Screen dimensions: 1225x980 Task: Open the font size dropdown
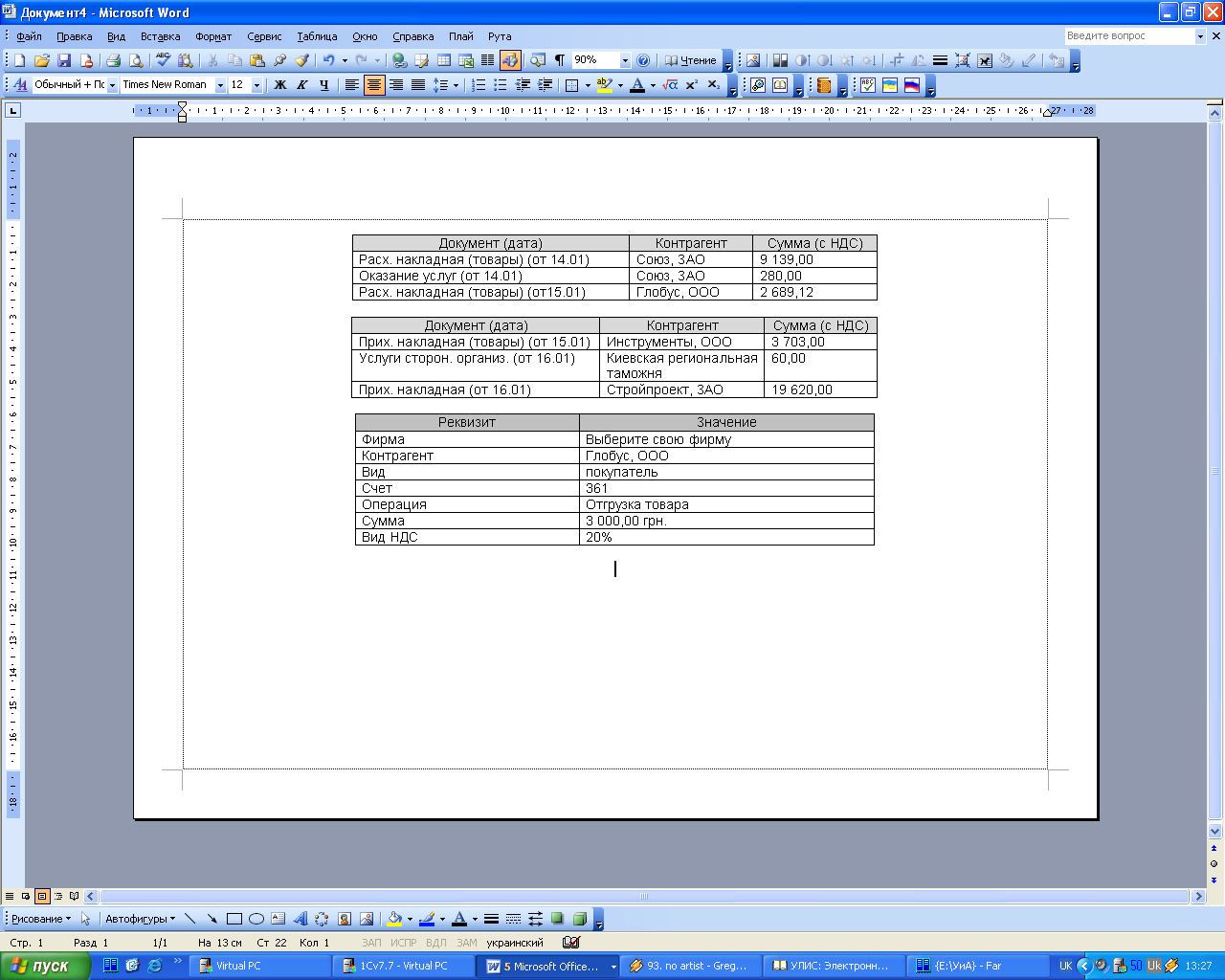(256, 85)
